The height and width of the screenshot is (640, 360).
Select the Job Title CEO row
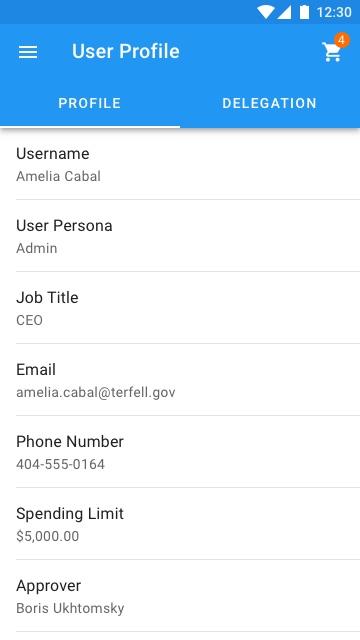[x=180, y=308]
